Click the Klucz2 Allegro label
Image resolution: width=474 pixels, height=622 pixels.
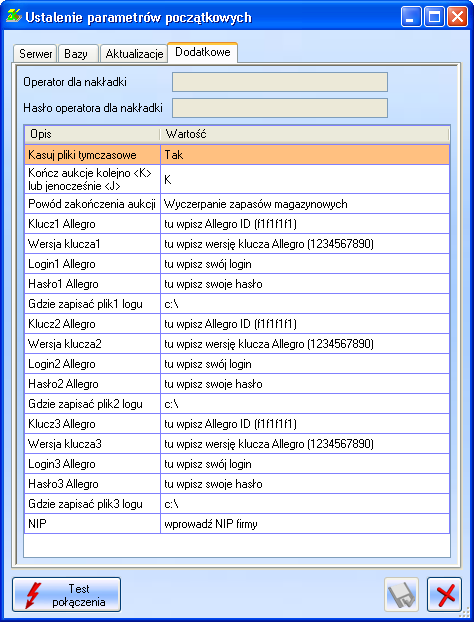pos(61,324)
